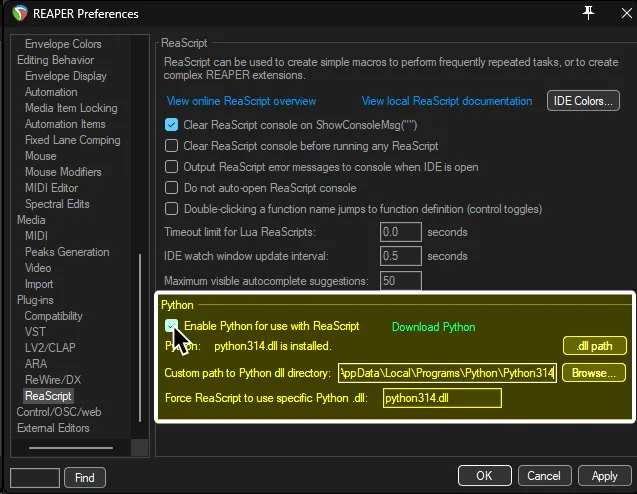Toggle Clear ReaScript console on ShowConsoleMsg checkbox
Image resolution: width=637 pixels, height=494 pixels.
pyautogui.click(x=171, y=125)
